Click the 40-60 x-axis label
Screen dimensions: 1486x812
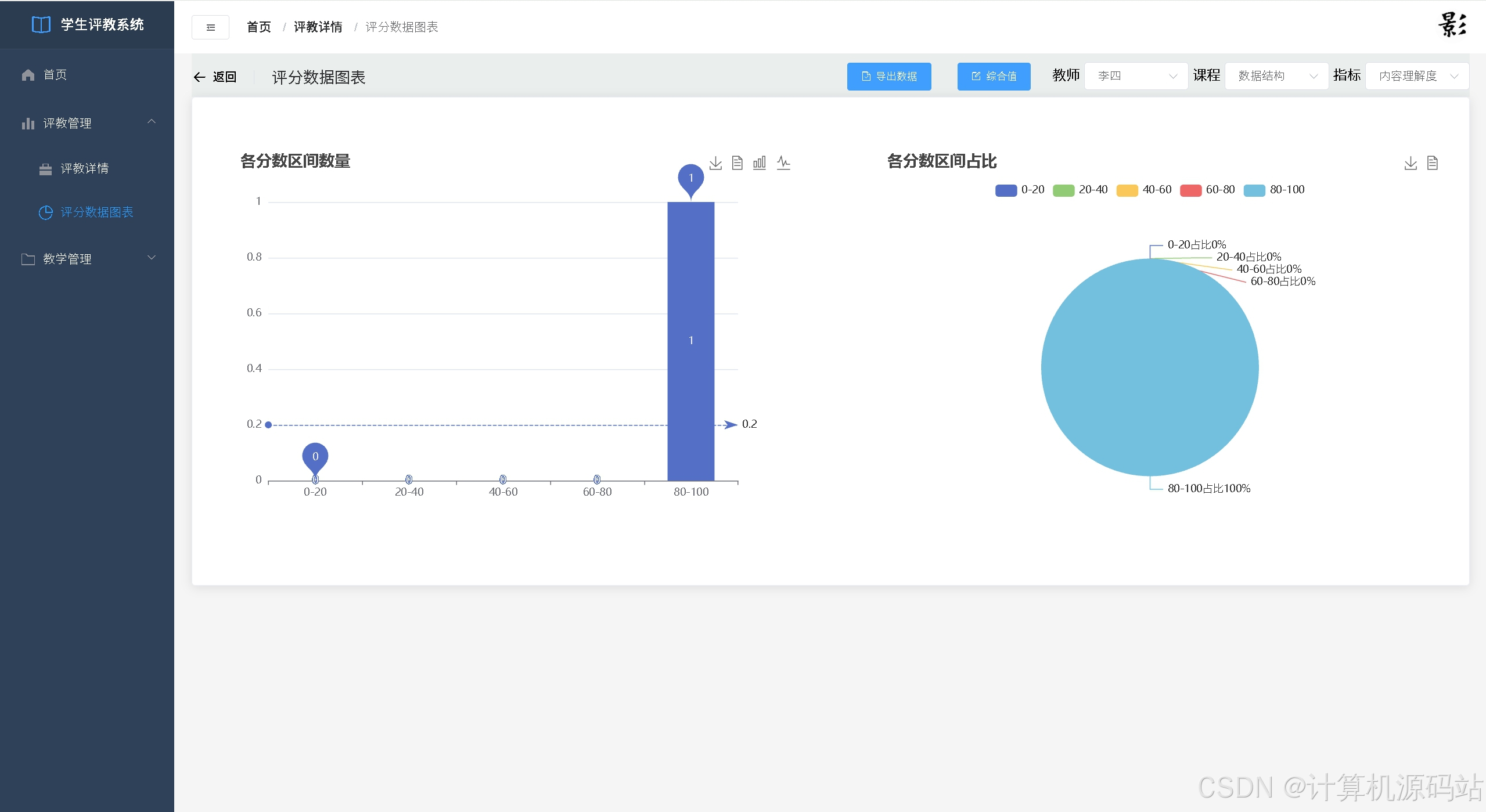503,492
